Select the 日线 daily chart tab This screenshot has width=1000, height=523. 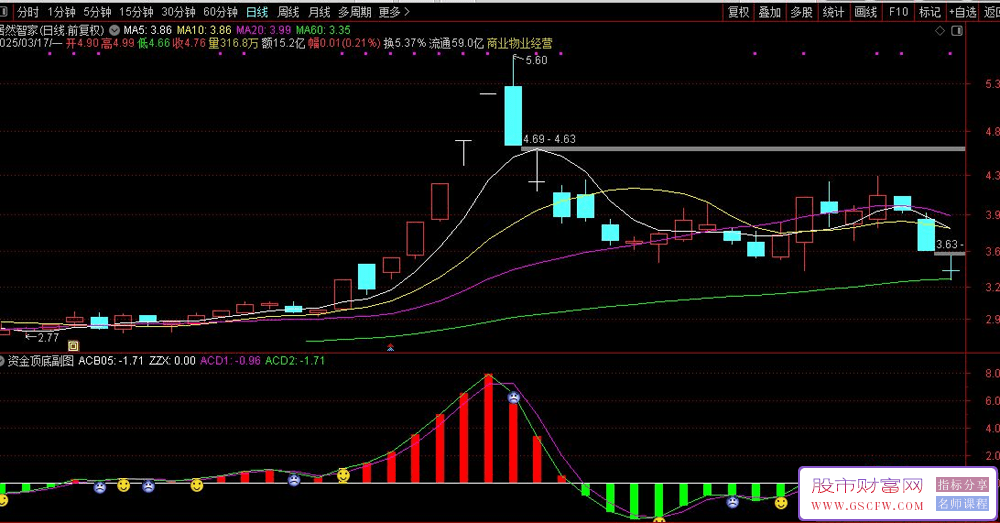tap(257, 12)
